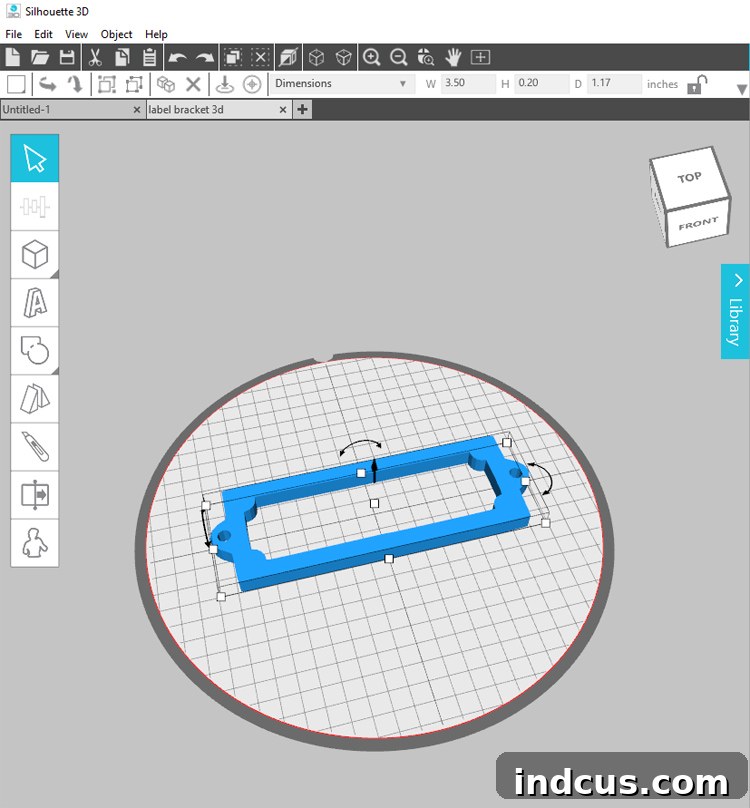Click the Deselect All icon
750x808 pixels.
coord(260,57)
